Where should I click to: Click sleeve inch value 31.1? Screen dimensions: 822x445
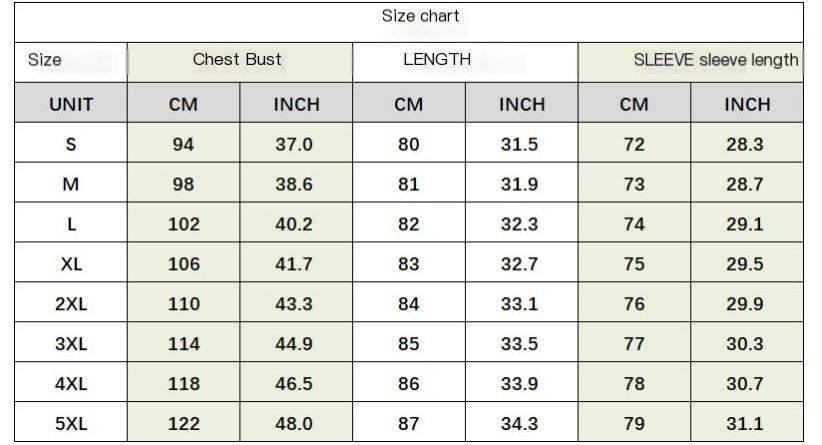pos(745,424)
